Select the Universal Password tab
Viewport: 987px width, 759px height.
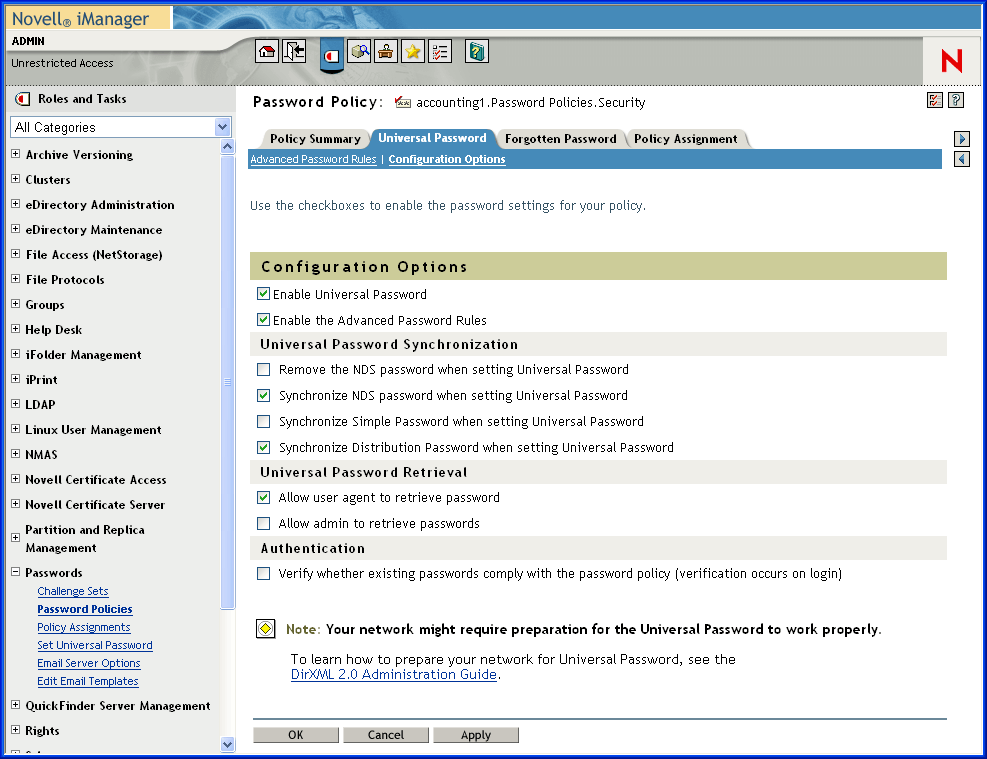click(x=432, y=138)
